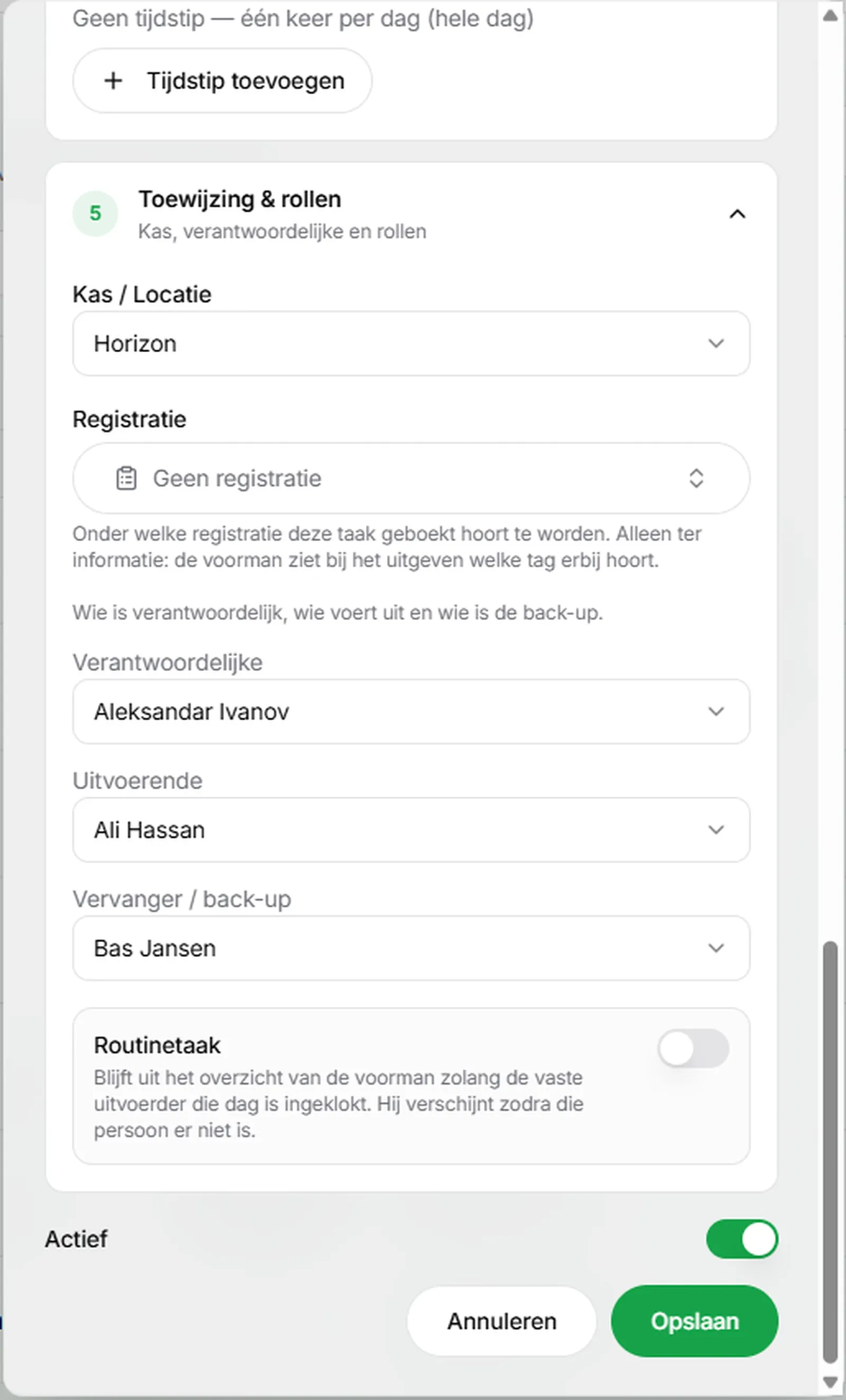Click the Toewijzing & rollen section title

point(240,199)
